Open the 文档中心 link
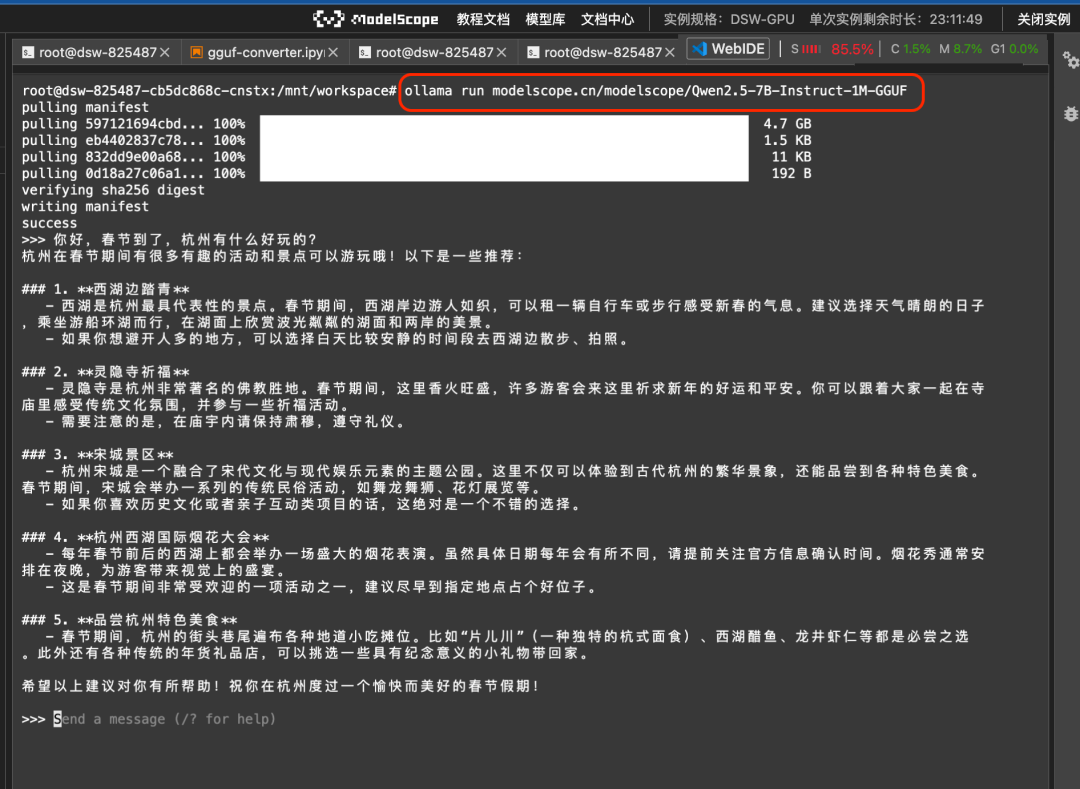 coord(607,19)
